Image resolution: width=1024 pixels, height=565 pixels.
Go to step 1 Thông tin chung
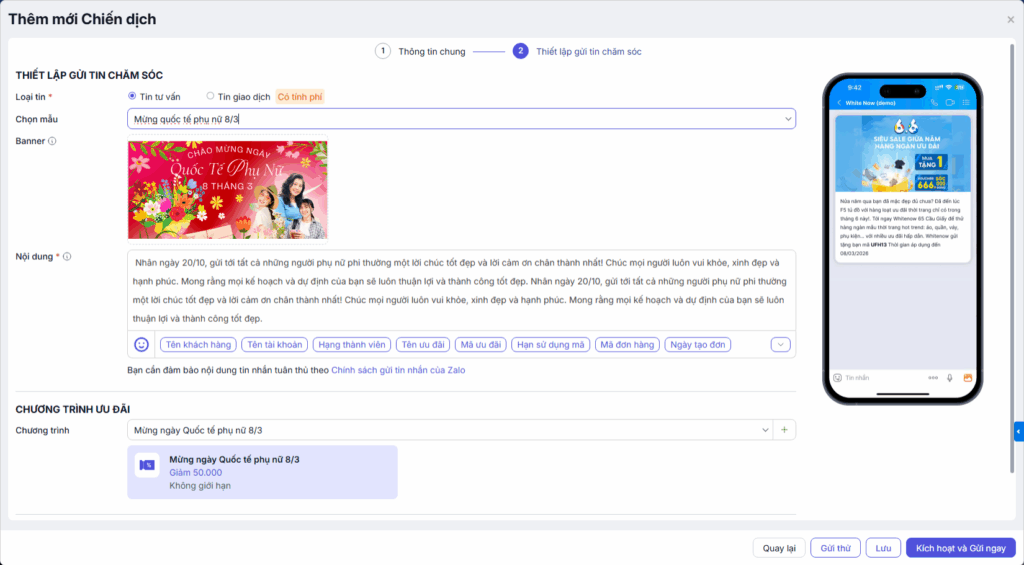[x=383, y=51]
